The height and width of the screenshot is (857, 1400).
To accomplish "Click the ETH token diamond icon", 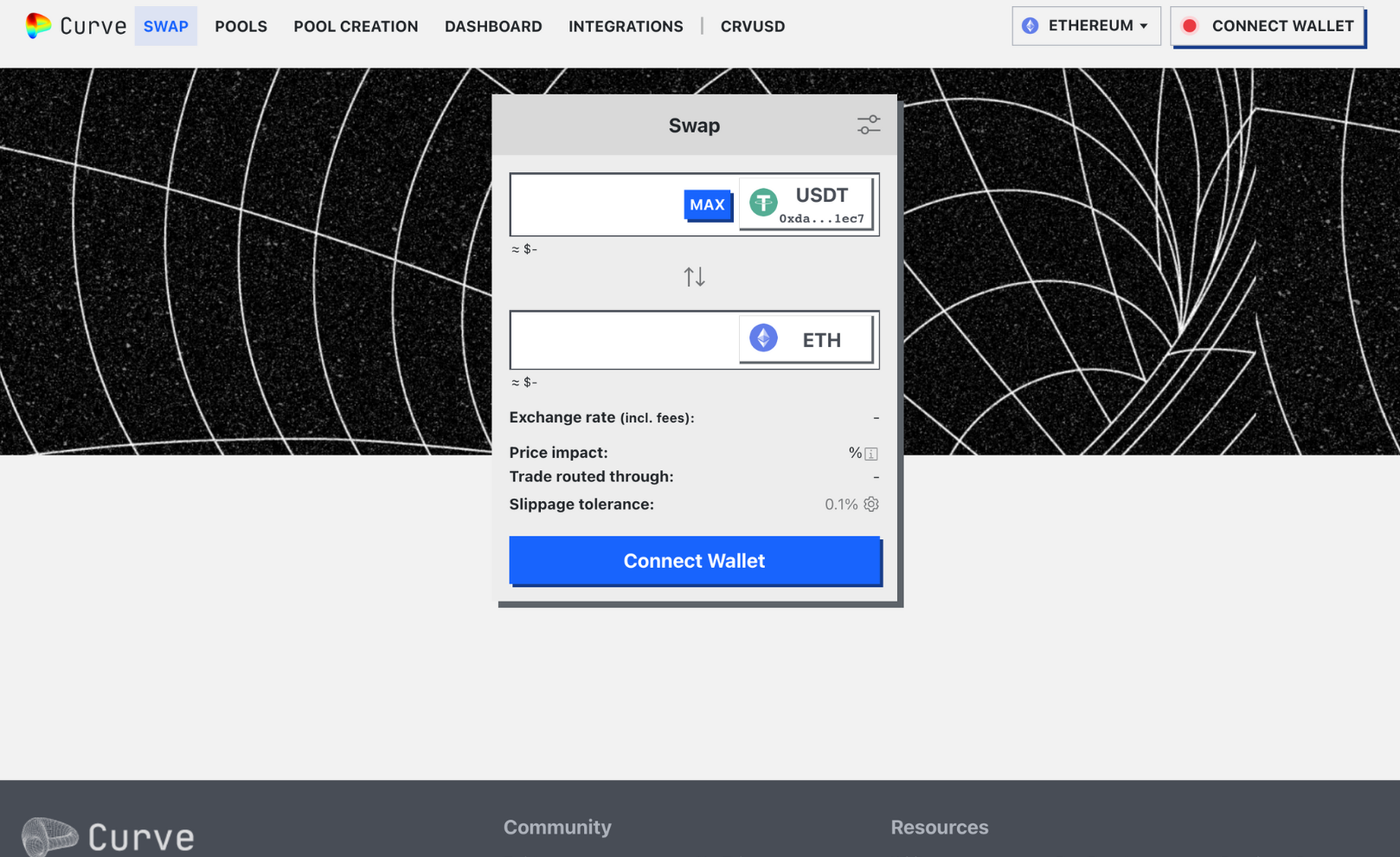I will (x=763, y=338).
